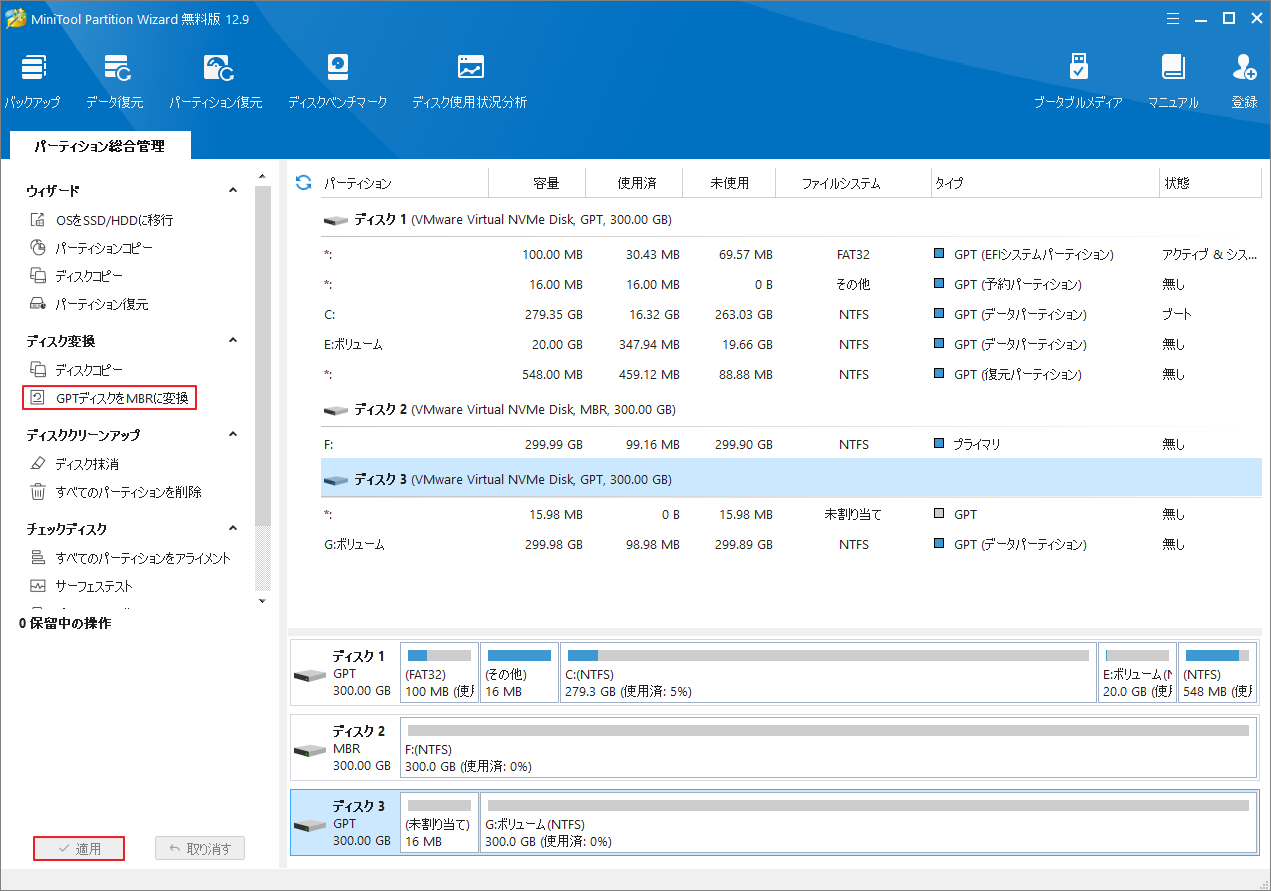Collapse the チェックディスク section
1271x891 pixels.
click(233, 528)
